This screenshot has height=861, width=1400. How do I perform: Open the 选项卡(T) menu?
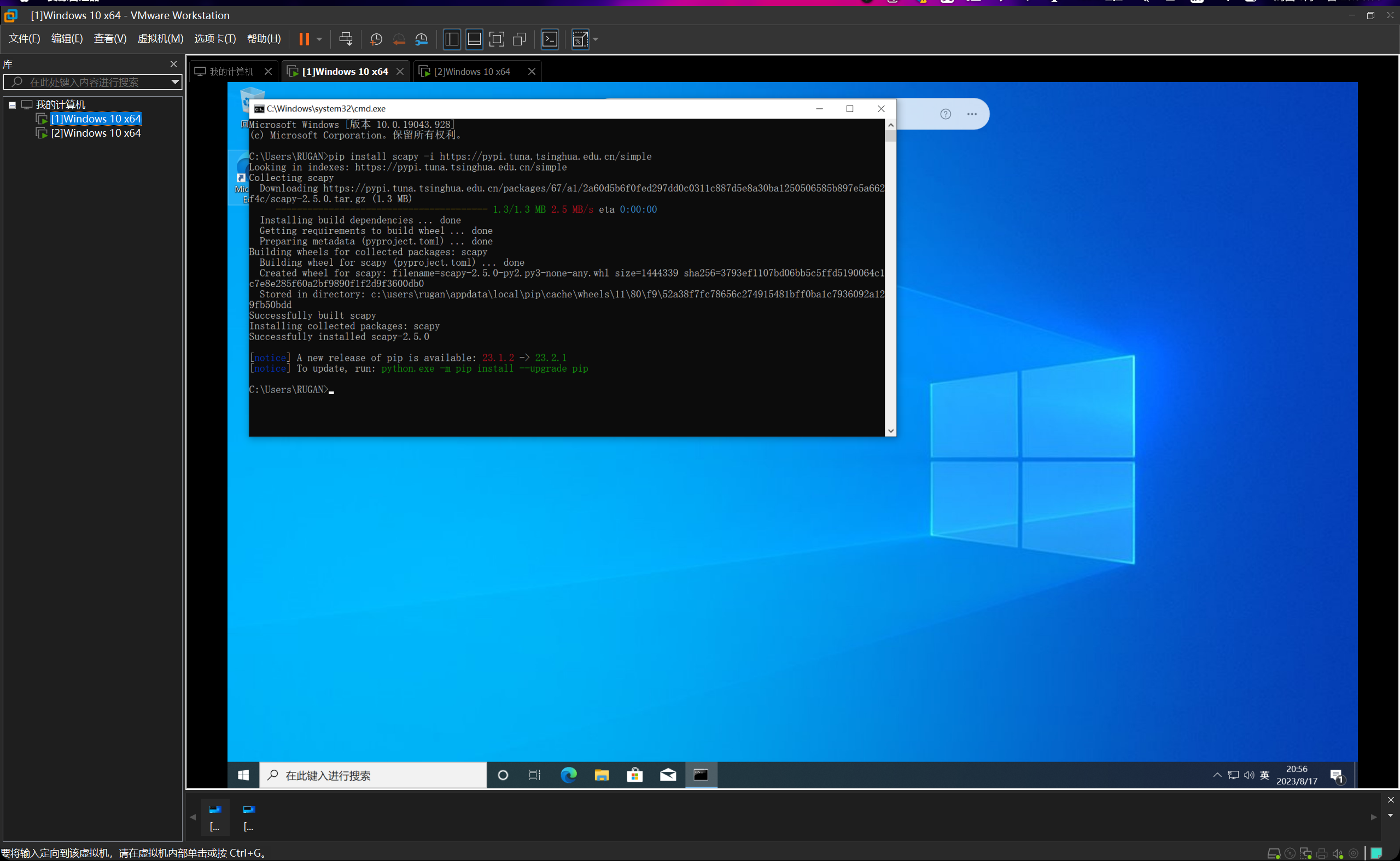point(215,38)
